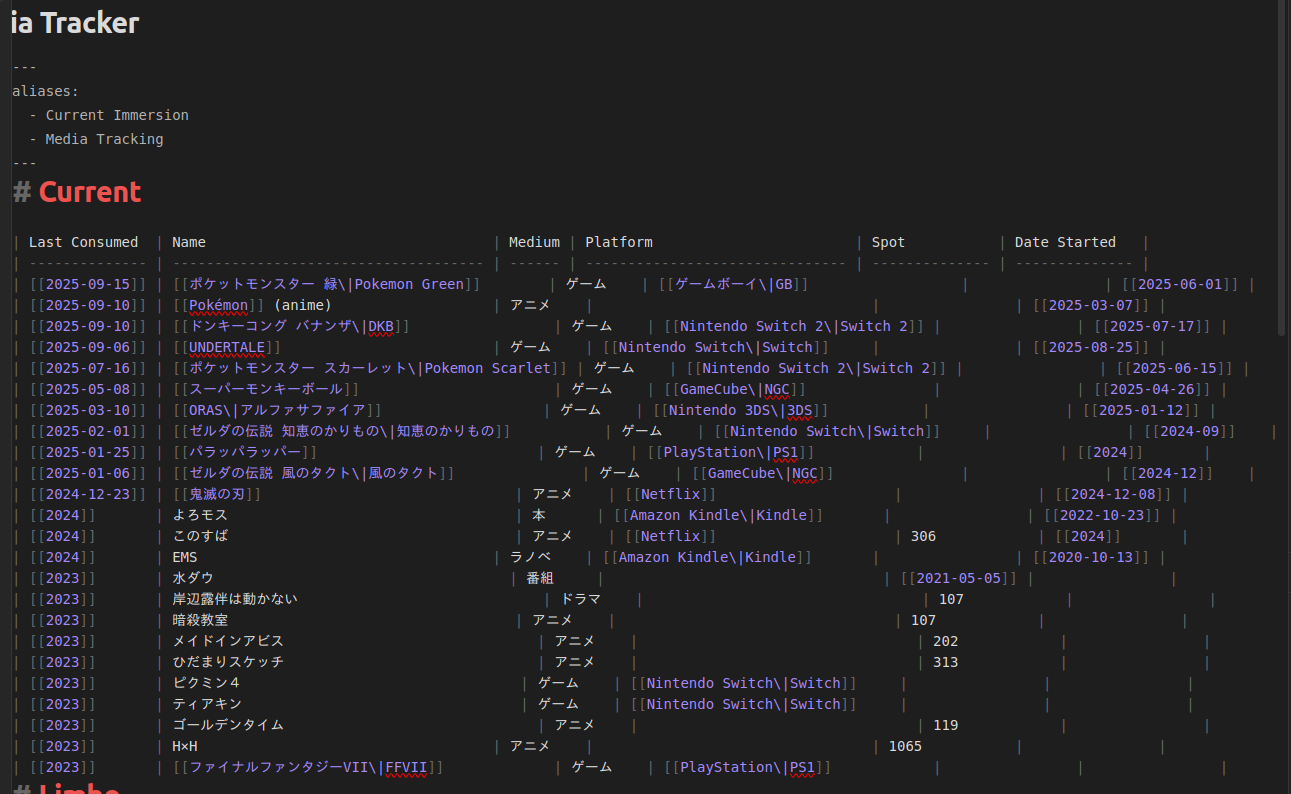Follow the Amazon Kindle link for よろモズ
The height and width of the screenshot is (794, 1291).
710,514
